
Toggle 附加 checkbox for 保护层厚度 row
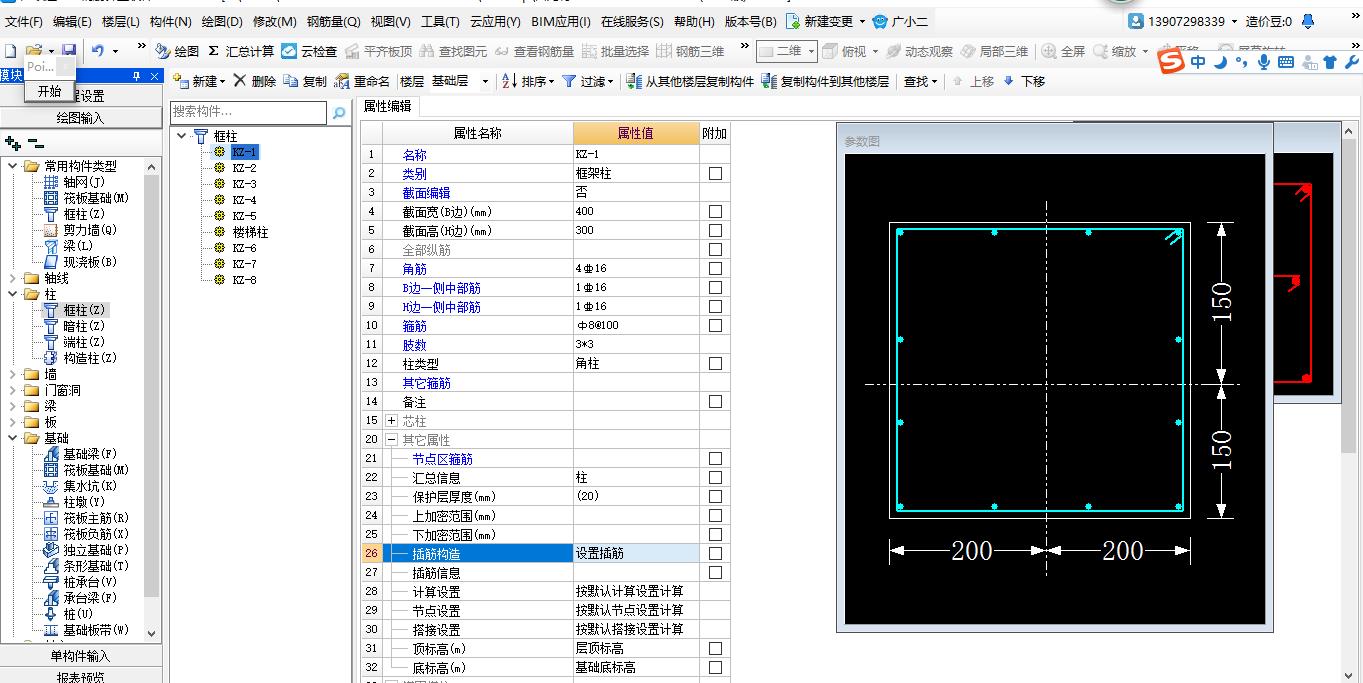click(715, 497)
